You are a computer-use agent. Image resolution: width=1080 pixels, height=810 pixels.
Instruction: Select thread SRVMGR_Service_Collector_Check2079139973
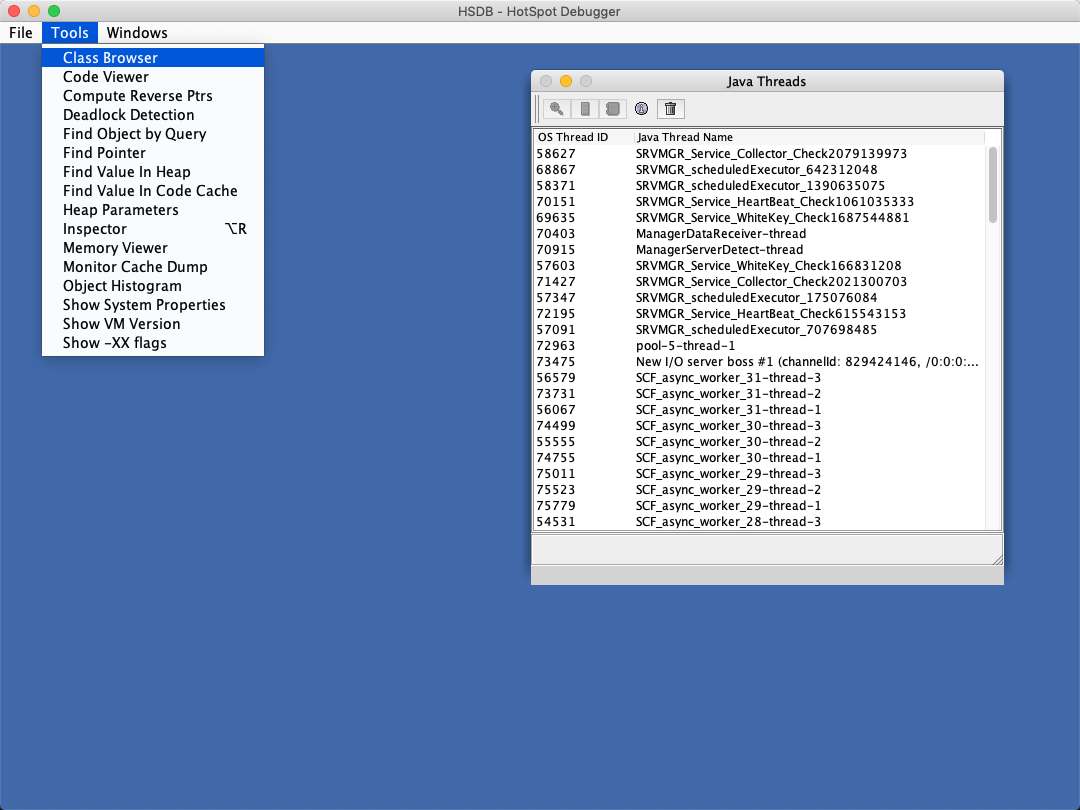(x=760, y=154)
